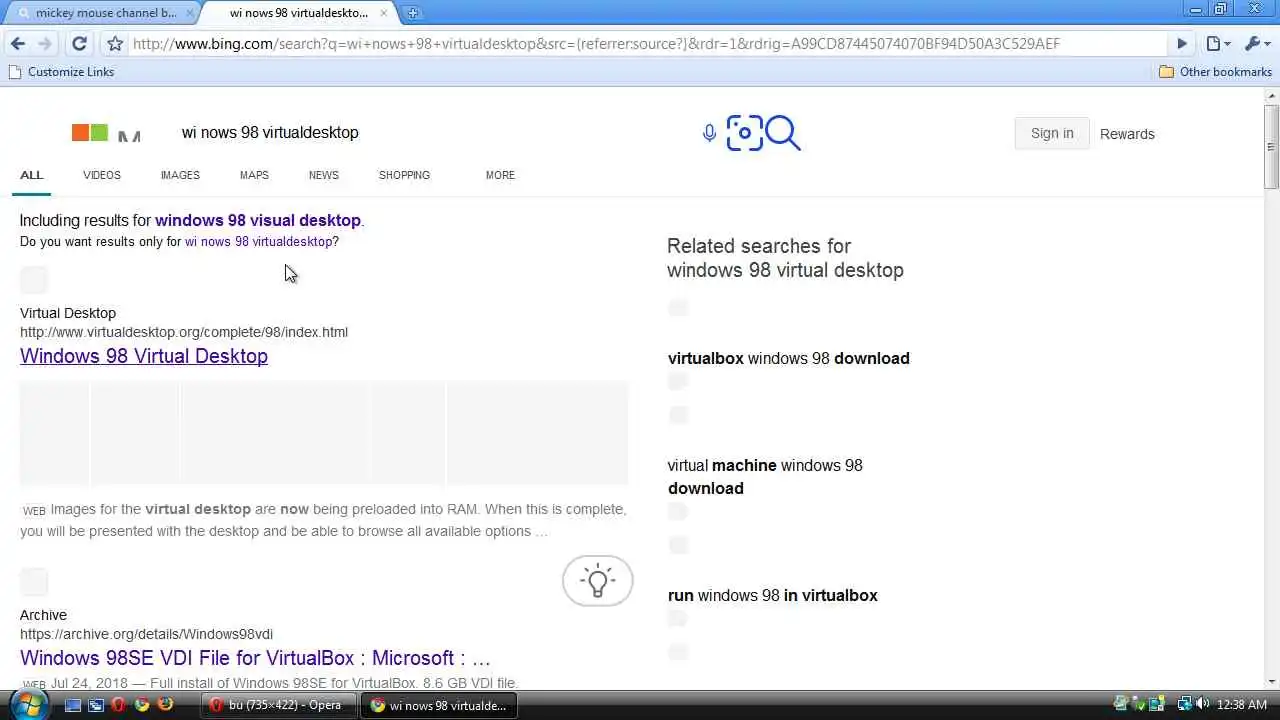Start voice search with the microphone icon
The image size is (1280, 720).
pyautogui.click(x=709, y=133)
